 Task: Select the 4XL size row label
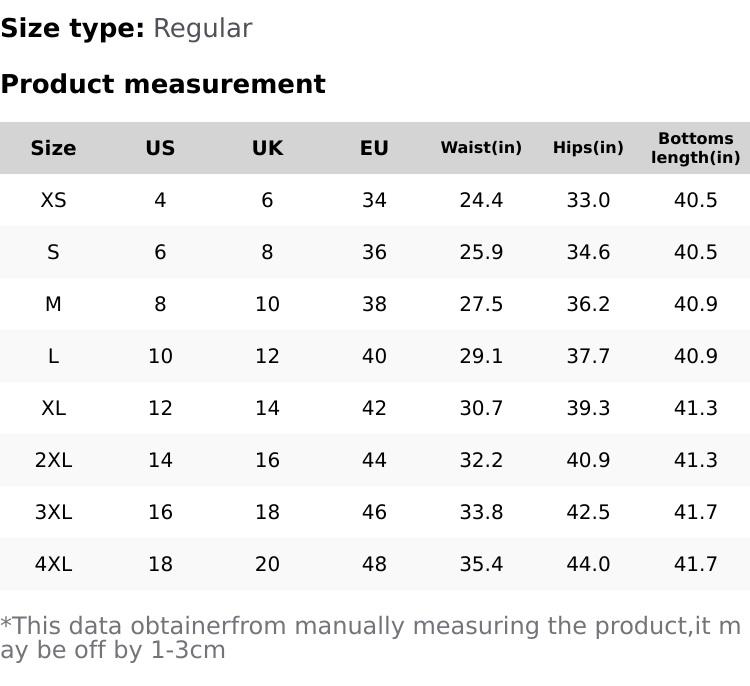(x=53, y=564)
